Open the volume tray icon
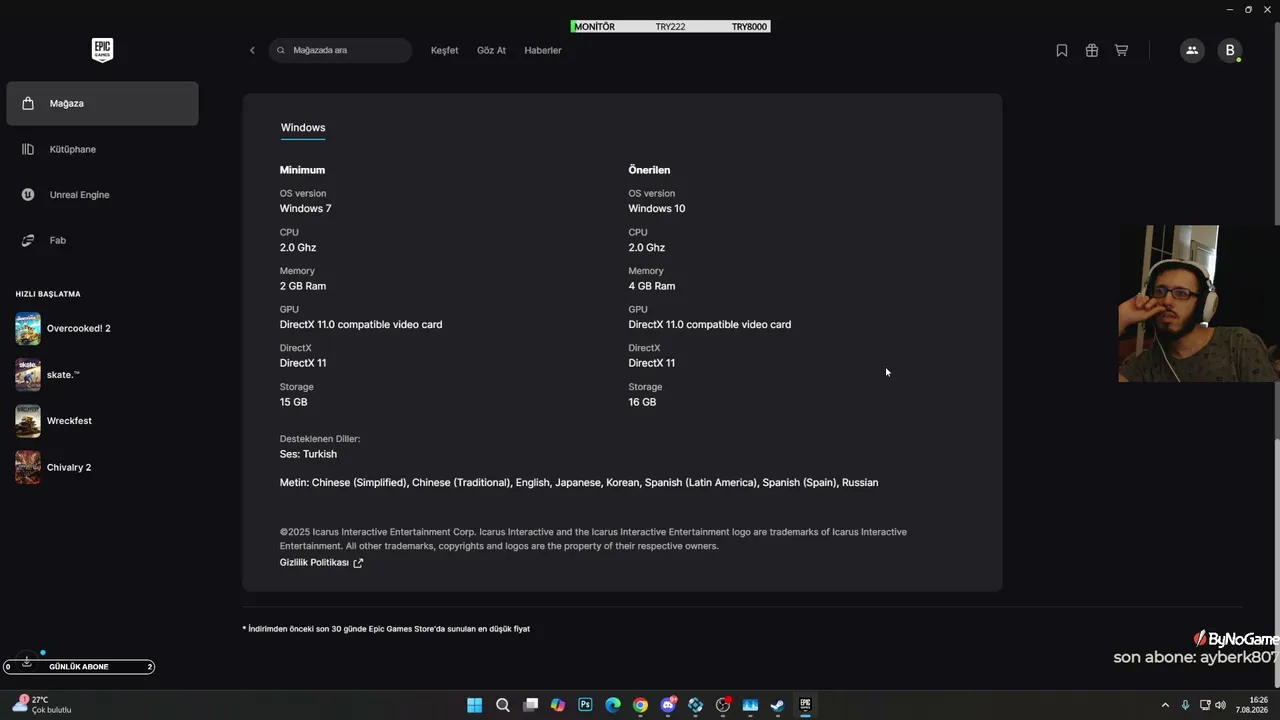Viewport: 1280px width, 720px height. click(x=1220, y=705)
